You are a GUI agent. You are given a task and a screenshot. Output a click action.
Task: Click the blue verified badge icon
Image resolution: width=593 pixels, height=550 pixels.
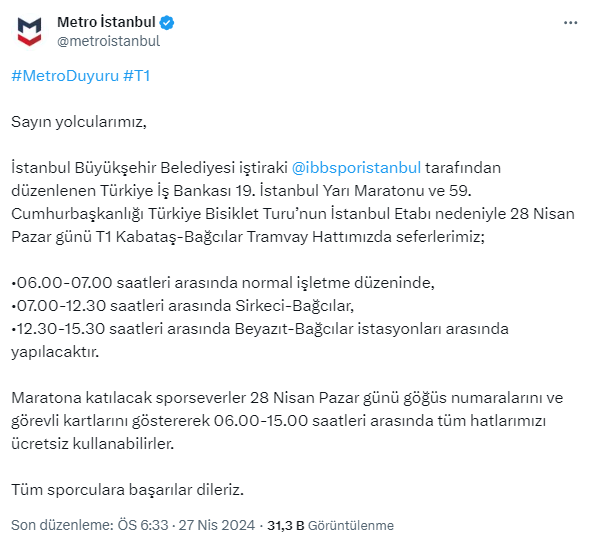click(167, 23)
